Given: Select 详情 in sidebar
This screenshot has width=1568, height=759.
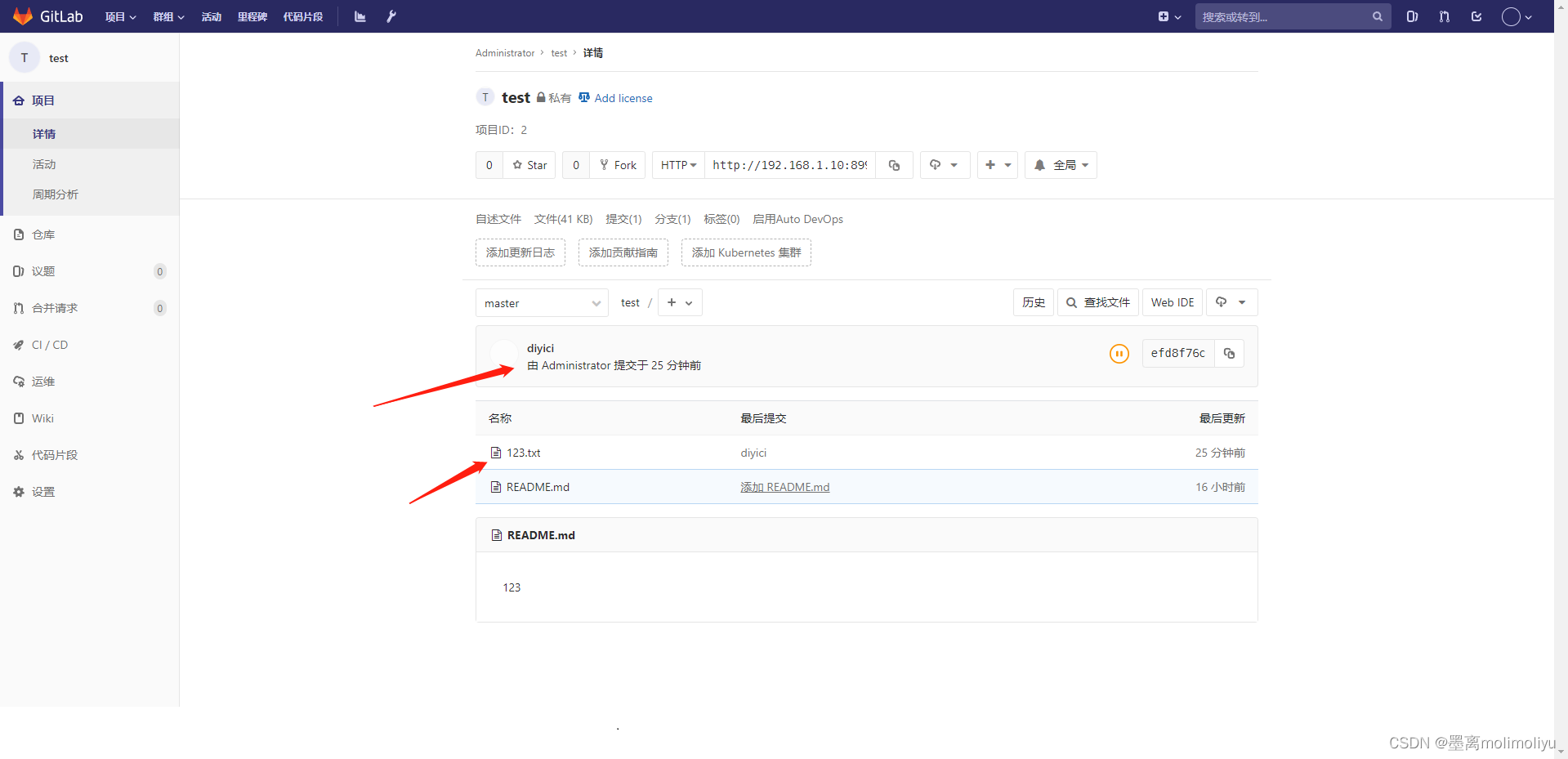Looking at the screenshot, I should 92,134.
